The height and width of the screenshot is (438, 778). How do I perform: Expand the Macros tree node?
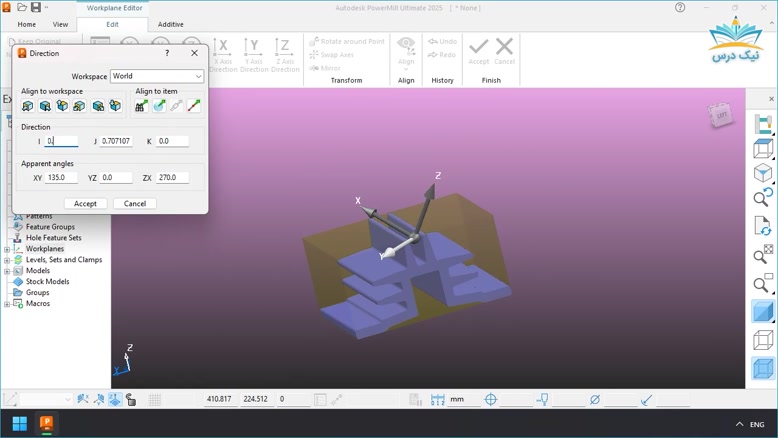pos(7,304)
